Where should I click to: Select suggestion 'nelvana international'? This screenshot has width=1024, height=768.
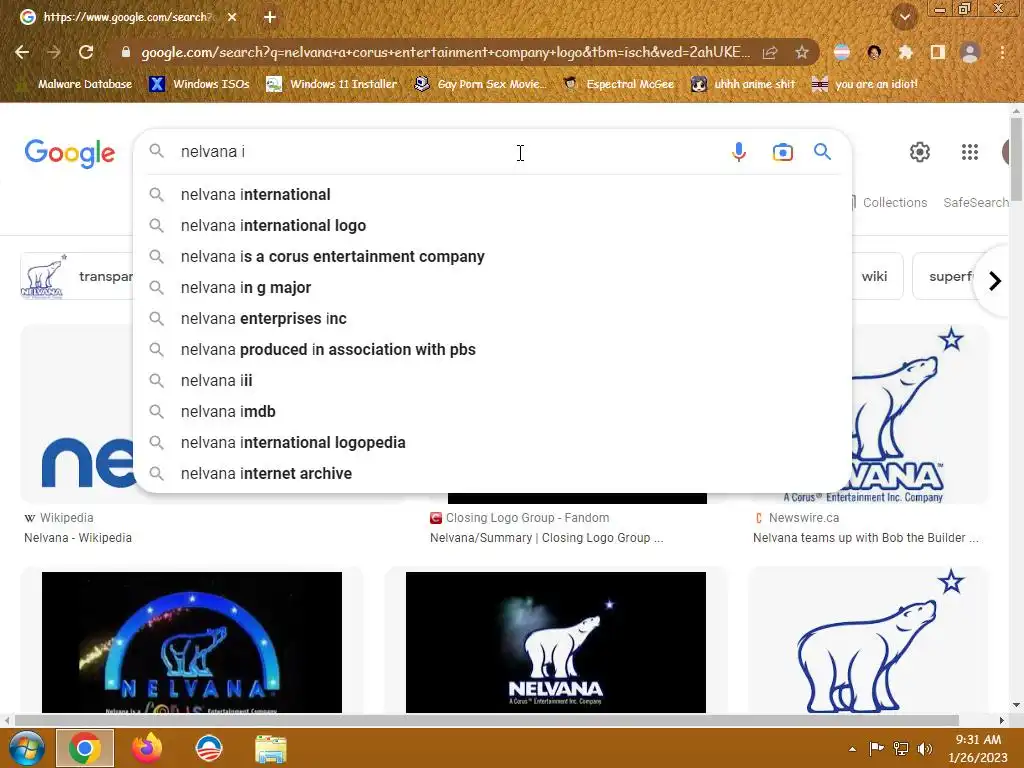tap(493, 195)
